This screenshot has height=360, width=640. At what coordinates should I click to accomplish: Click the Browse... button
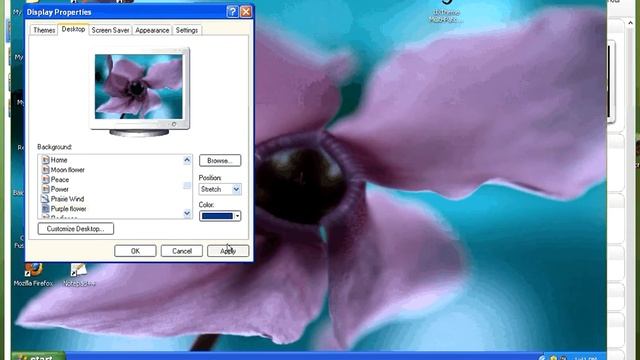220,160
